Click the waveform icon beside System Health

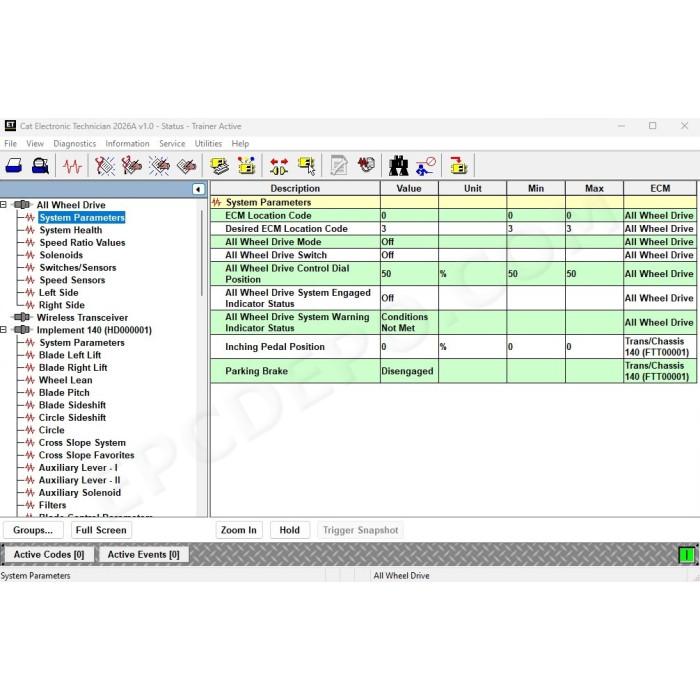(30, 230)
